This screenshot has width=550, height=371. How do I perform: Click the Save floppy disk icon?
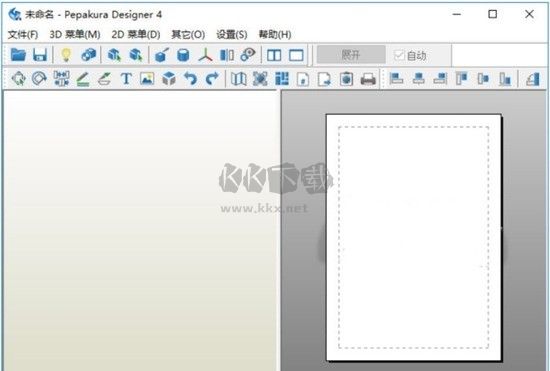(x=40, y=55)
